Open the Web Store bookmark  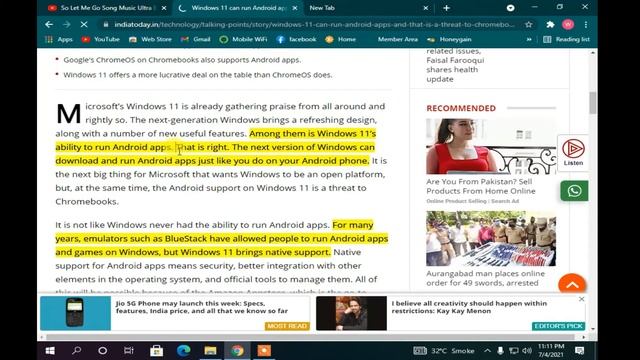(150, 40)
